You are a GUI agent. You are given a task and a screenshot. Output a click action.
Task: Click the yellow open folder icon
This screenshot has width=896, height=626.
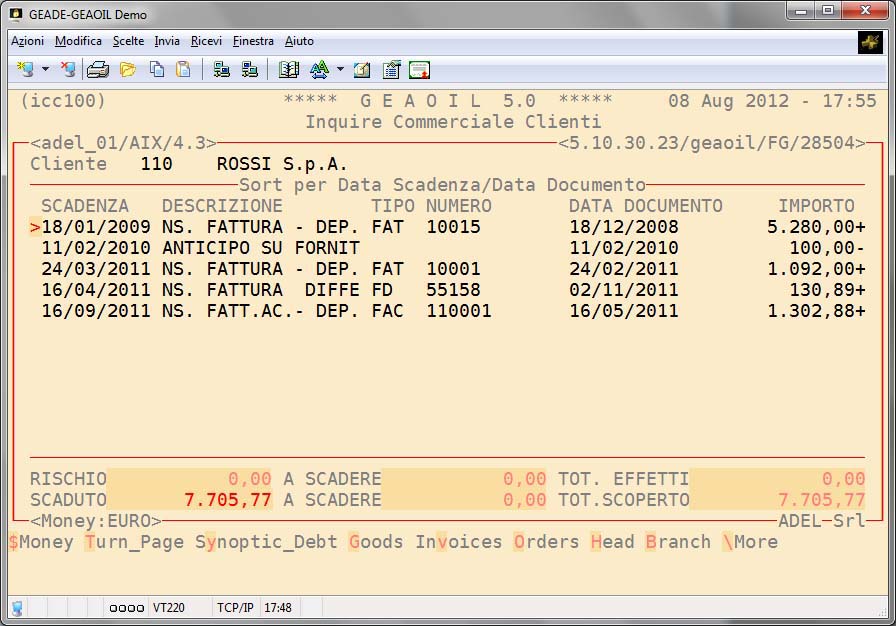(128, 70)
